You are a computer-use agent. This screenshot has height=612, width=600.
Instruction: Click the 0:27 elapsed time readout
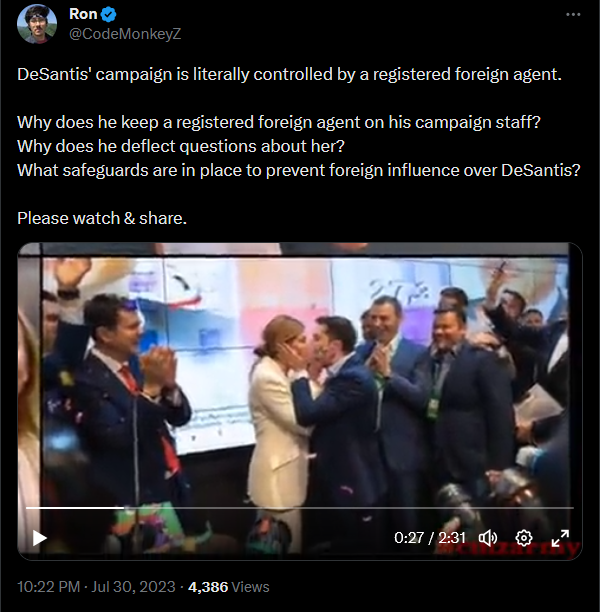pos(409,538)
